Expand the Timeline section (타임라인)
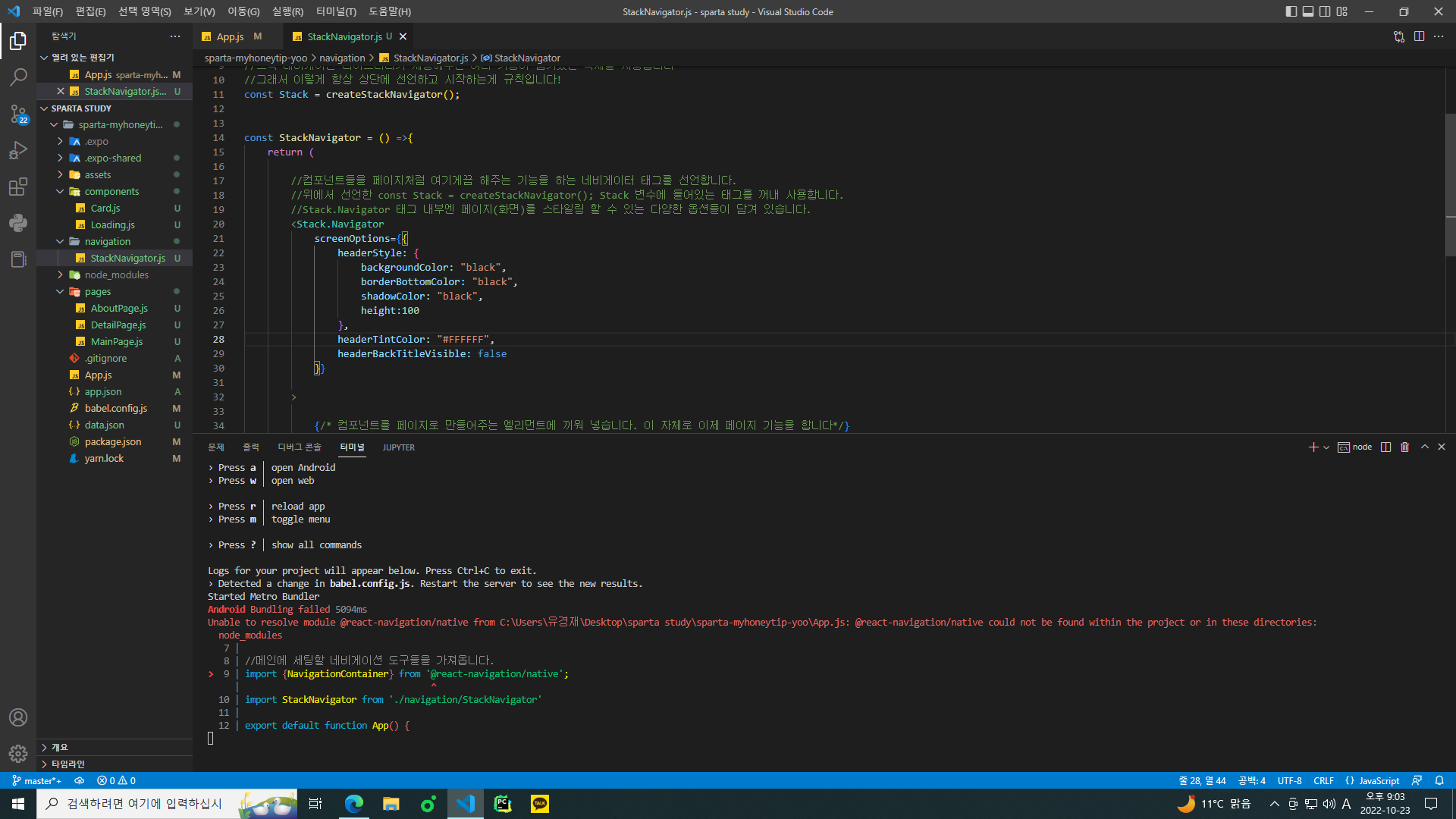The height and width of the screenshot is (819, 1456). point(114,764)
